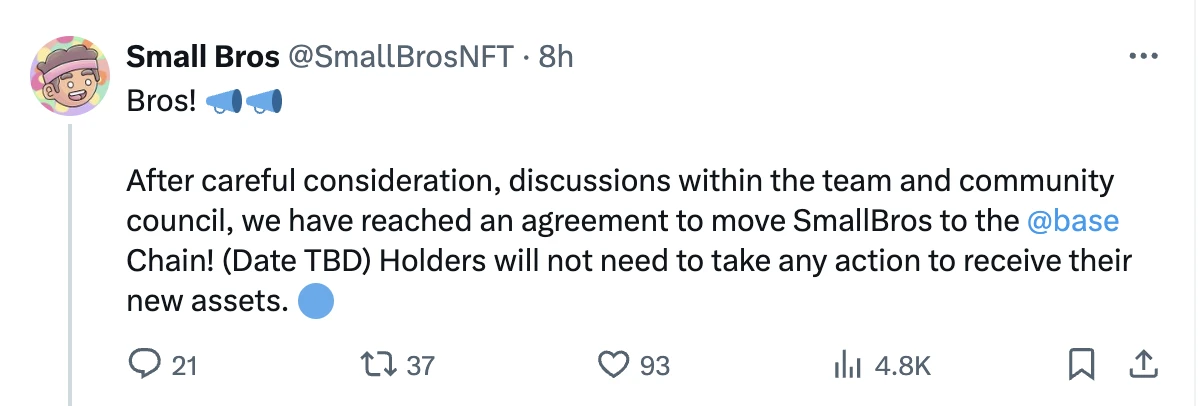Viewport: 1198px width, 406px height.
Task: Open the tweet via the 8h timestamp
Action: click(x=556, y=58)
